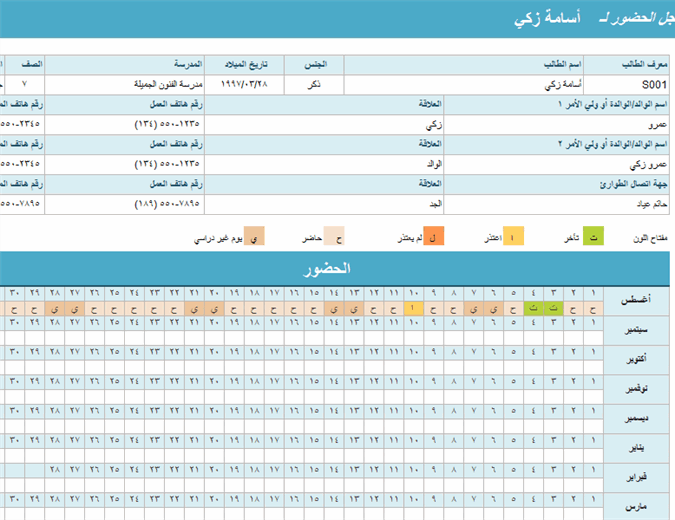Click day '٢٨' header in February row

click(x=55, y=470)
